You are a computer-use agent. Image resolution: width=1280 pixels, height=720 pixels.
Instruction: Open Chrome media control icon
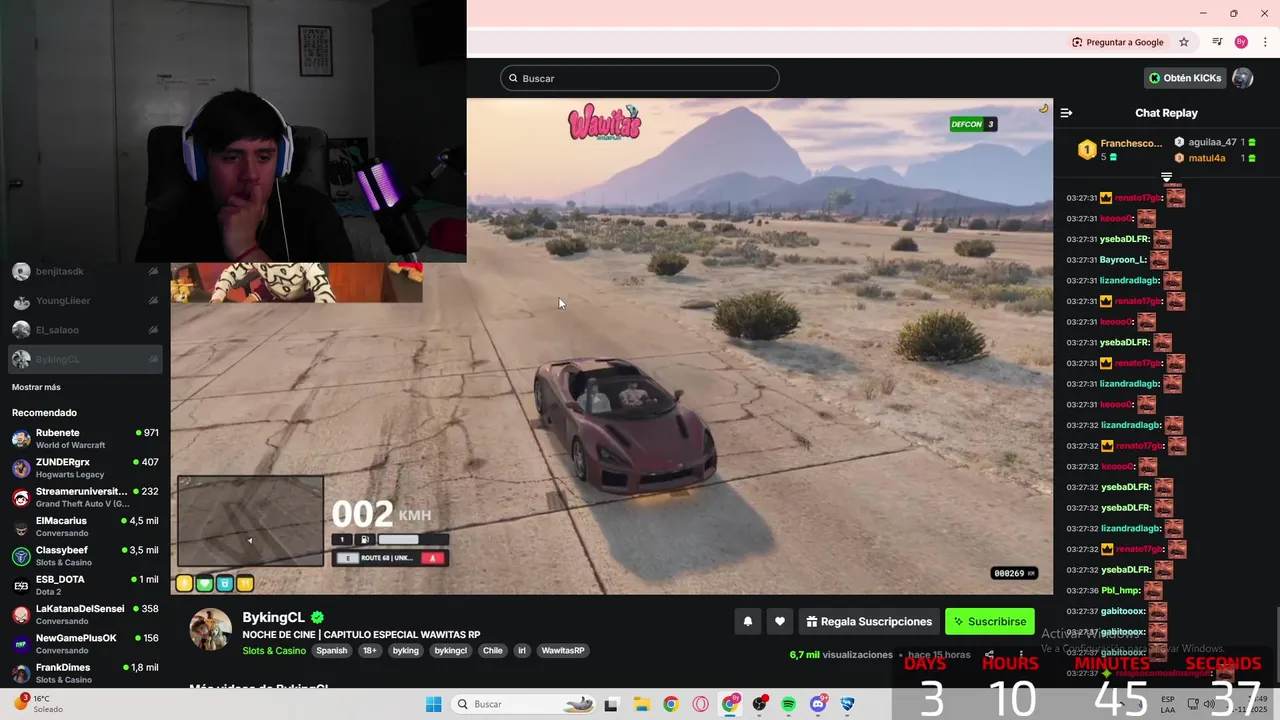(x=1217, y=42)
